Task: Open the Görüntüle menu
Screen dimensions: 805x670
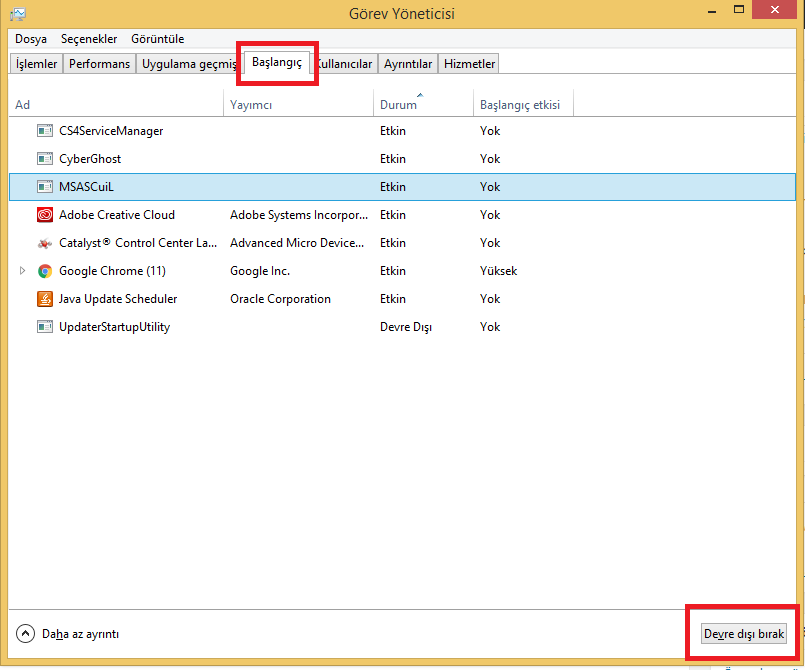Action: 157,39
